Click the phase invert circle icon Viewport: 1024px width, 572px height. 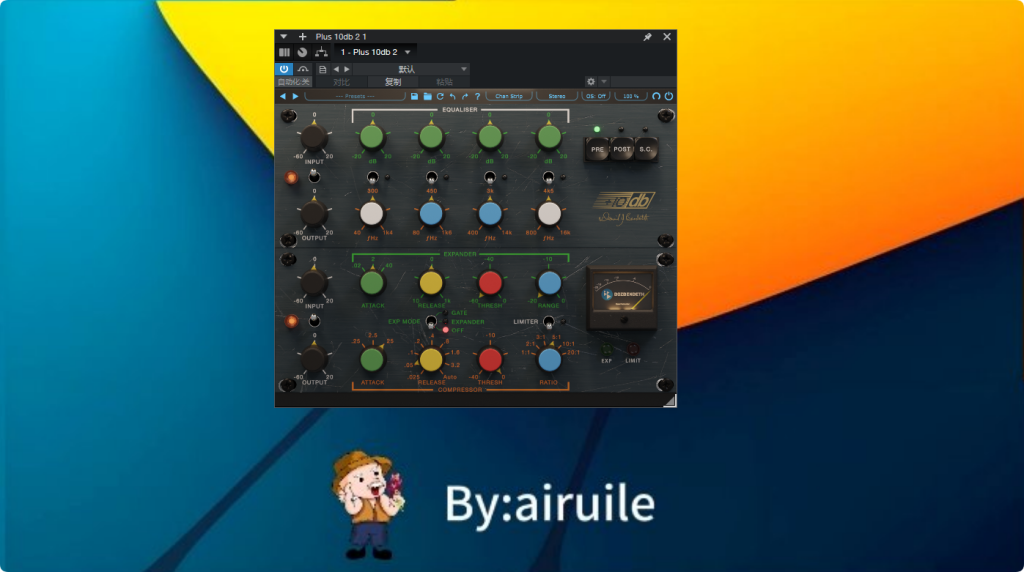tap(656, 97)
